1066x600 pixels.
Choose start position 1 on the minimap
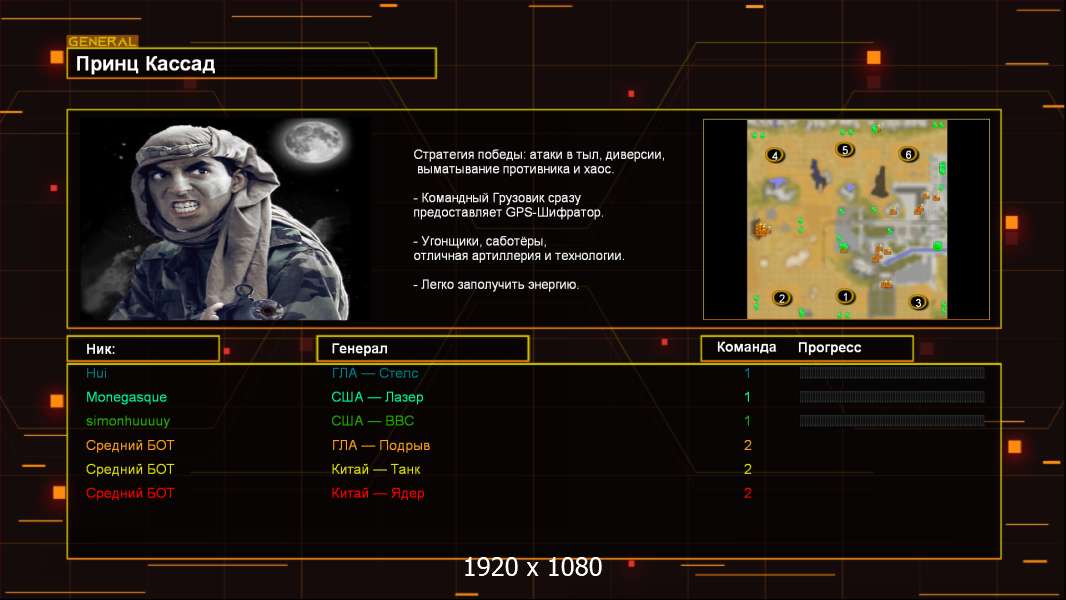coord(845,296)
